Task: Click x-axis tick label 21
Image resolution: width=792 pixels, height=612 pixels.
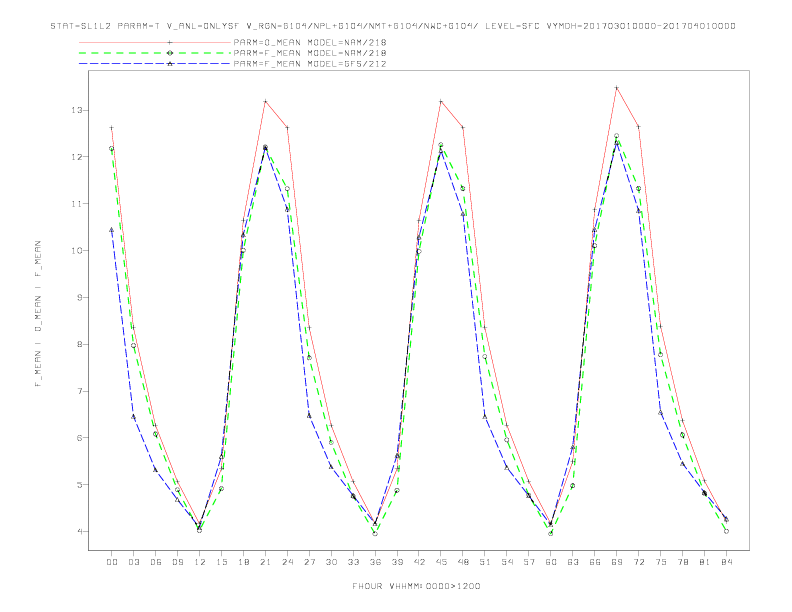Action: 265,562
